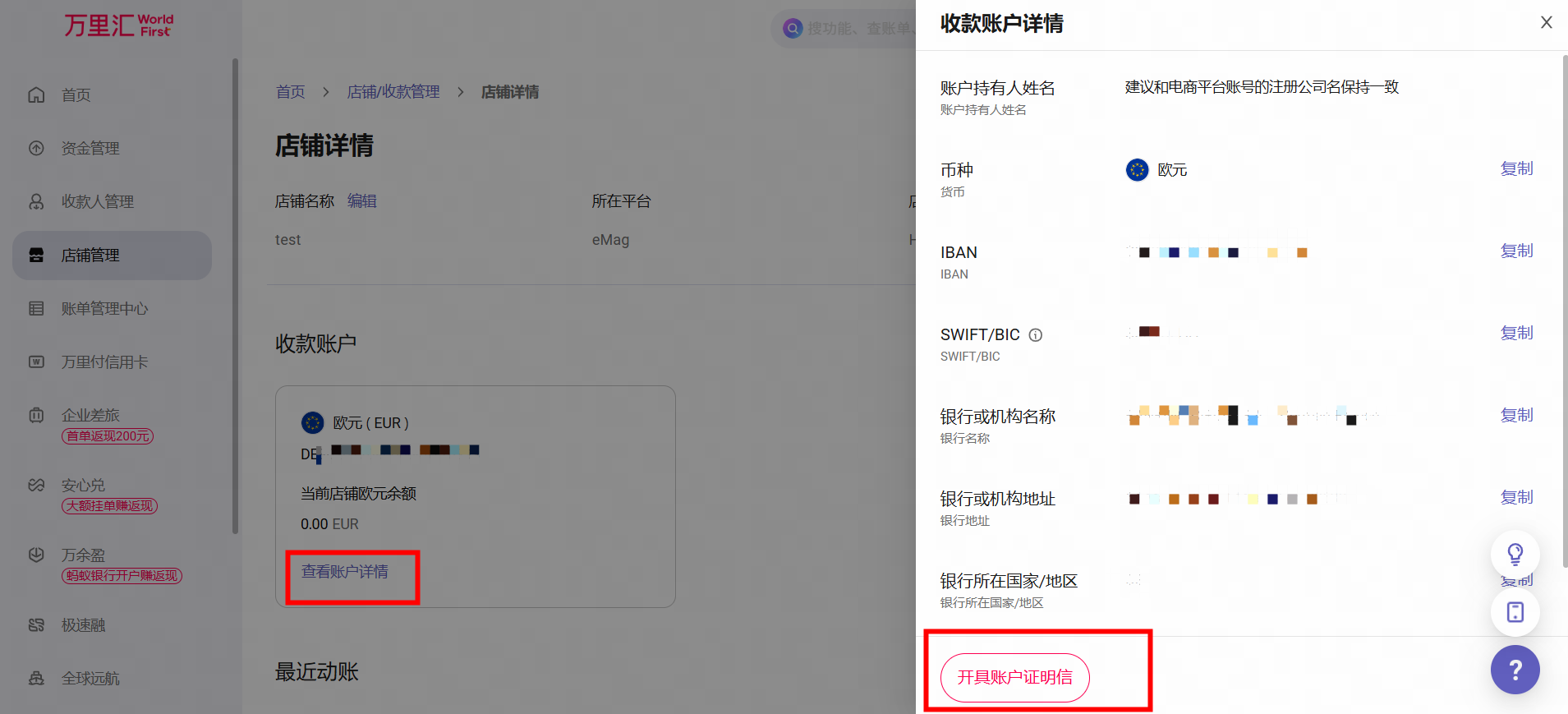The width and height of the screenshot is (1568, 714).
Task: Click the 首单返现200元 promo badge
Action: (108, 436)
